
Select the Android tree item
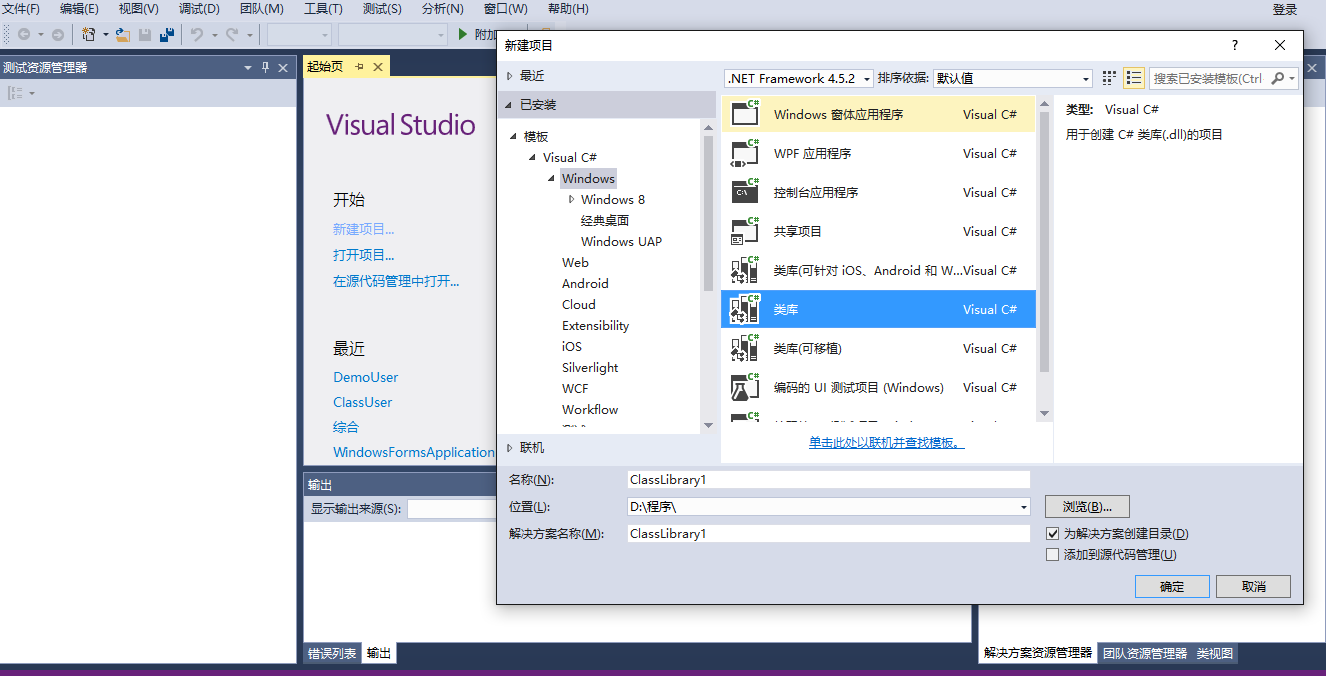(585, 283)
